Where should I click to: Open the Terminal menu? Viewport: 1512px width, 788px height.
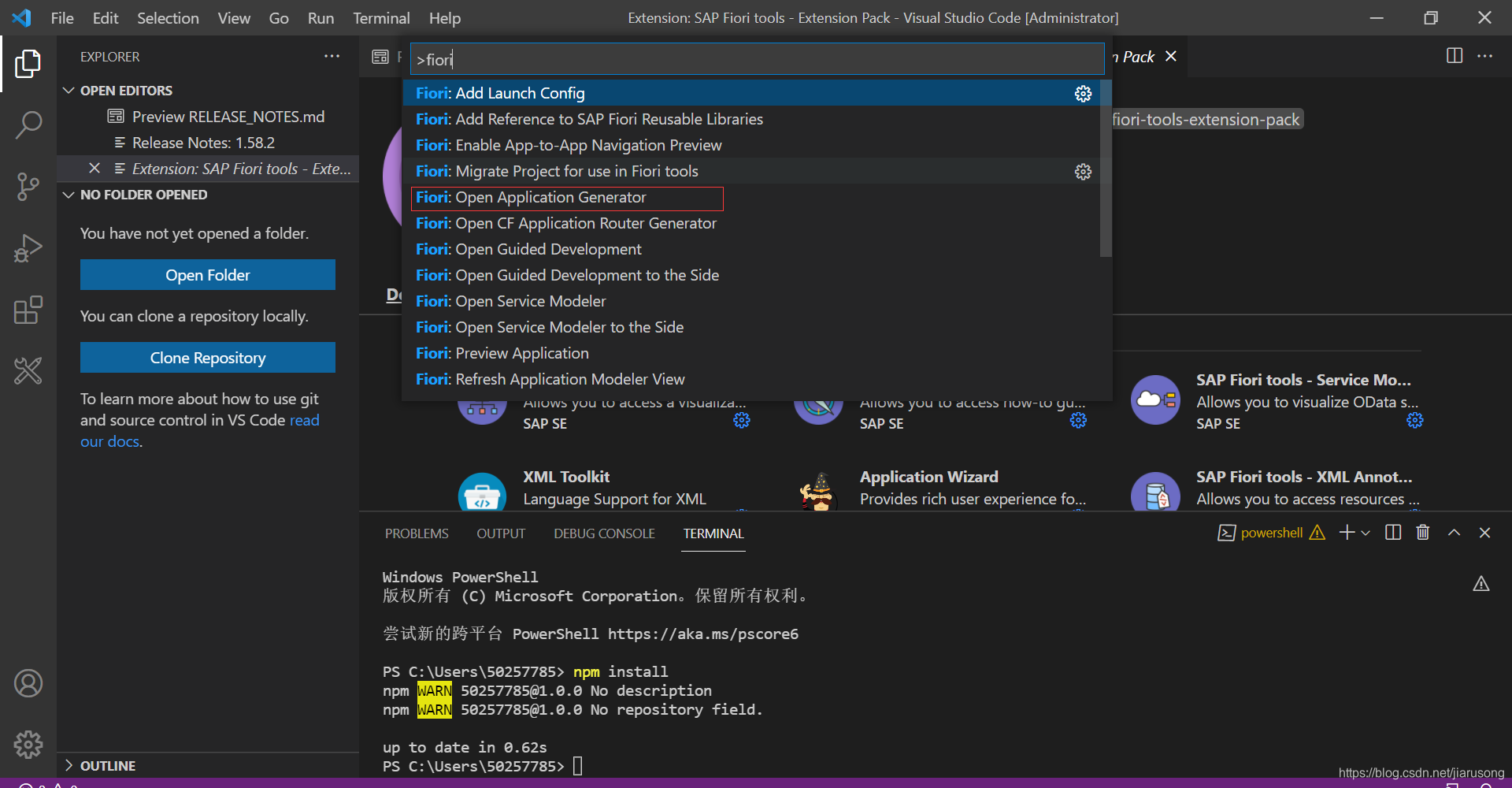tap(381, 17)
